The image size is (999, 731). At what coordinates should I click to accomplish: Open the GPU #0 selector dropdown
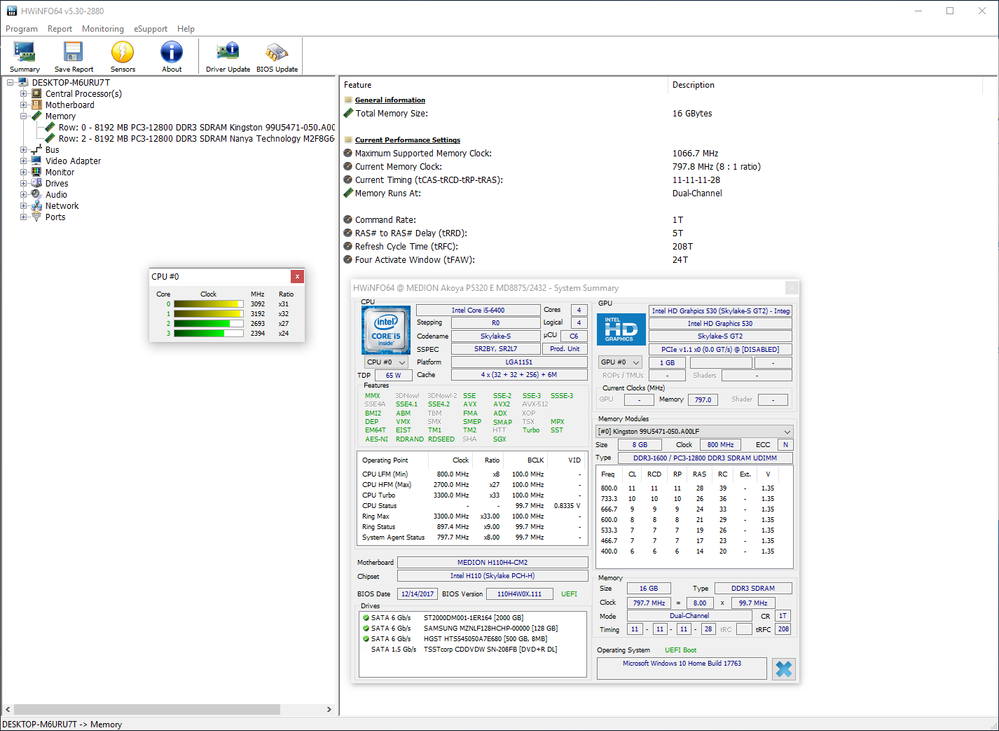tap(619, 362)
